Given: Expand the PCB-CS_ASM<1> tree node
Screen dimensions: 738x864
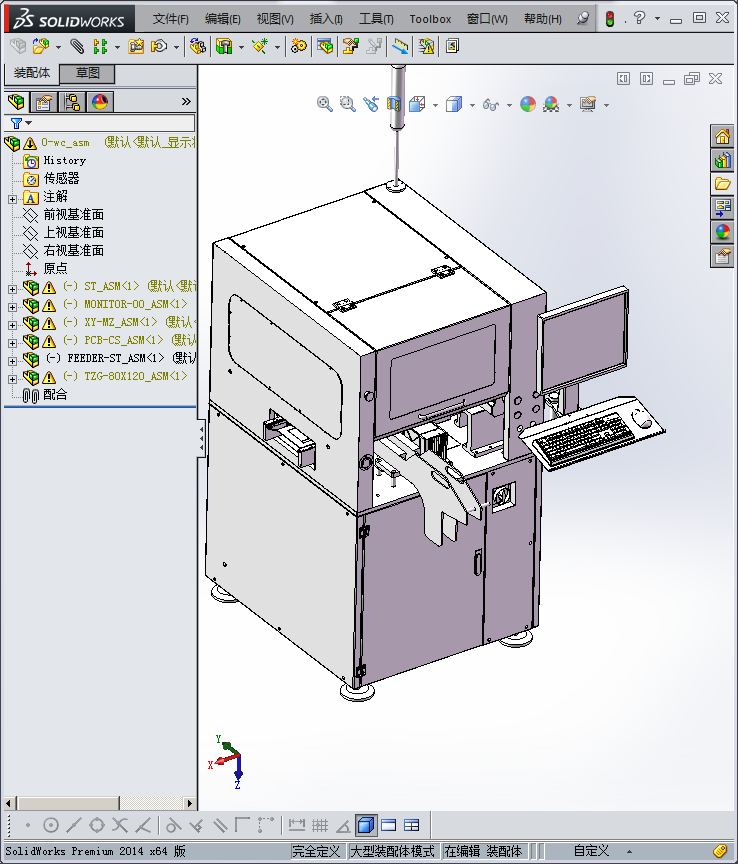Looking at the screenshot, I should pyautogui.click(x=12, y=343).
